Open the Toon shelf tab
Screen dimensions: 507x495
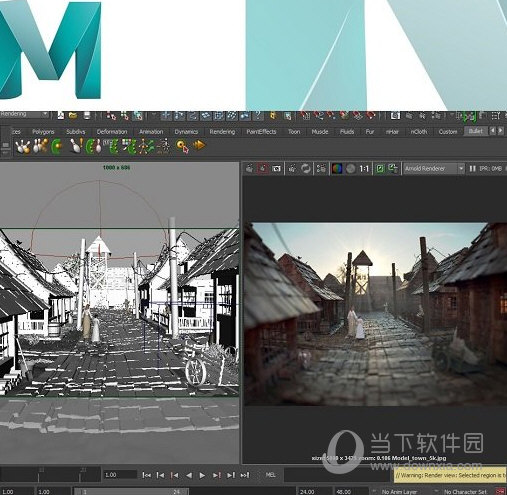coord(294,132)
